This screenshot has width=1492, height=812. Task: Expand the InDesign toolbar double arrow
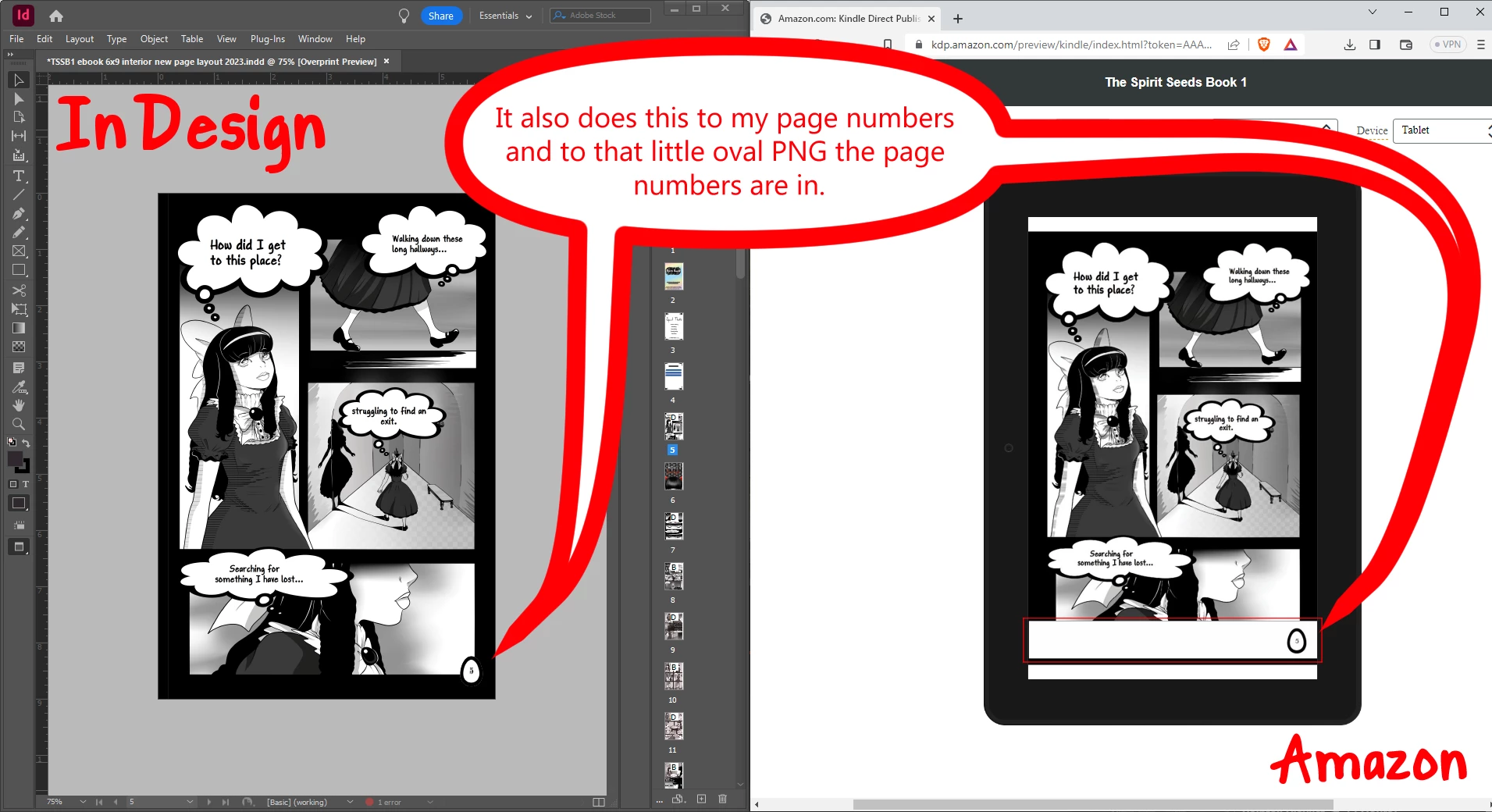[x=10, y=55]
